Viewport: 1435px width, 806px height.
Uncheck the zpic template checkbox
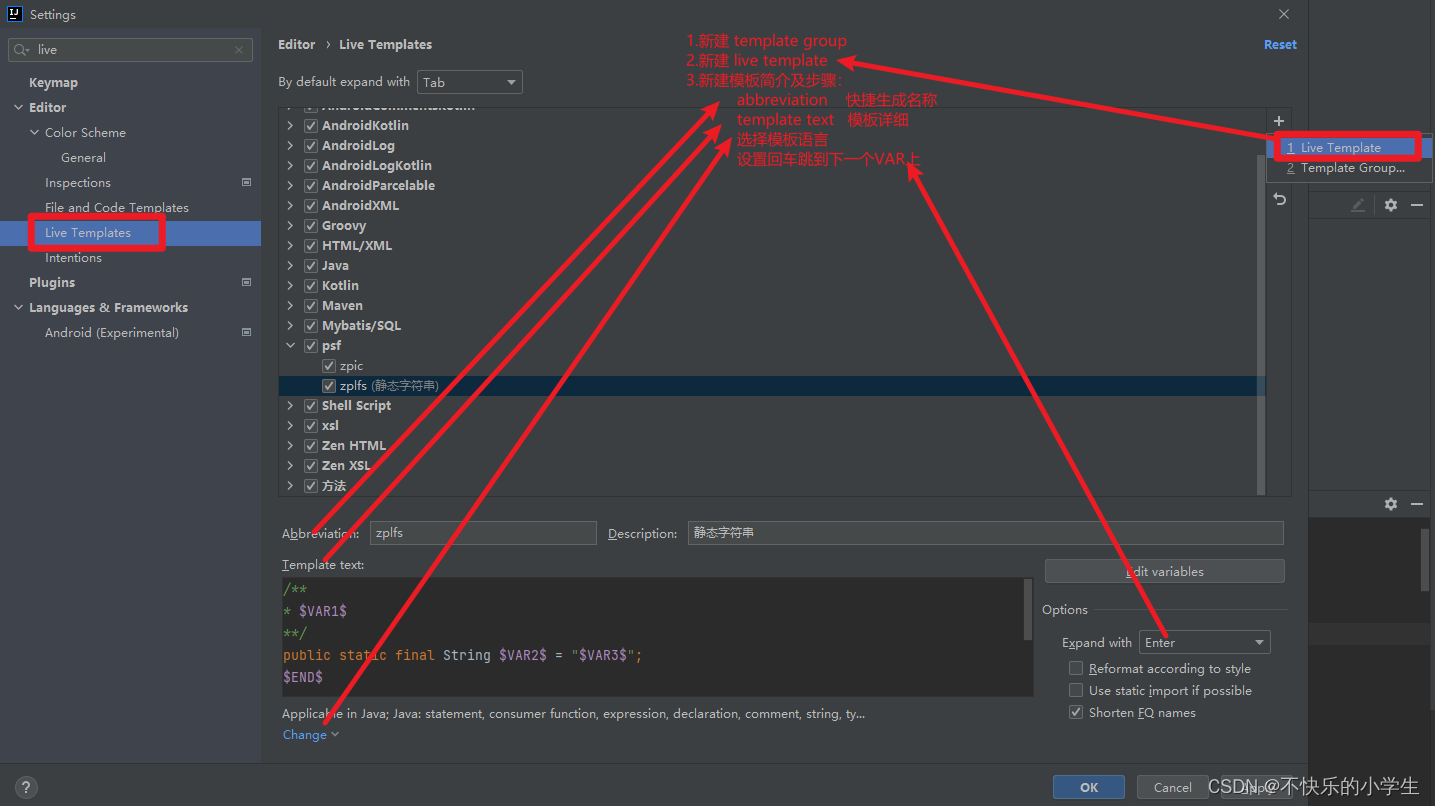pyautogui.click(x=329, y=366)
